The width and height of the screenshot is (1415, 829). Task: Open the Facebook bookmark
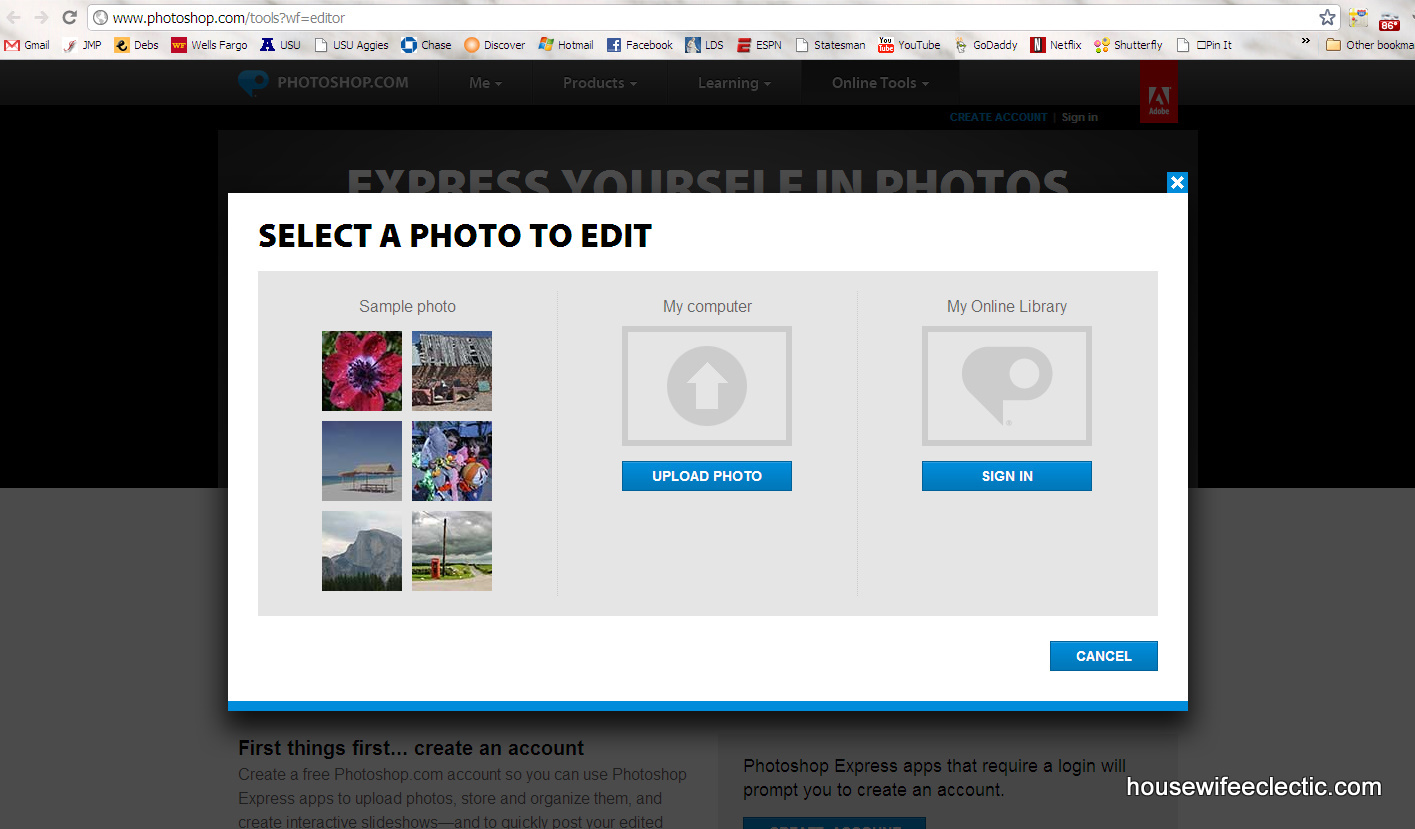tap(640, 45)
